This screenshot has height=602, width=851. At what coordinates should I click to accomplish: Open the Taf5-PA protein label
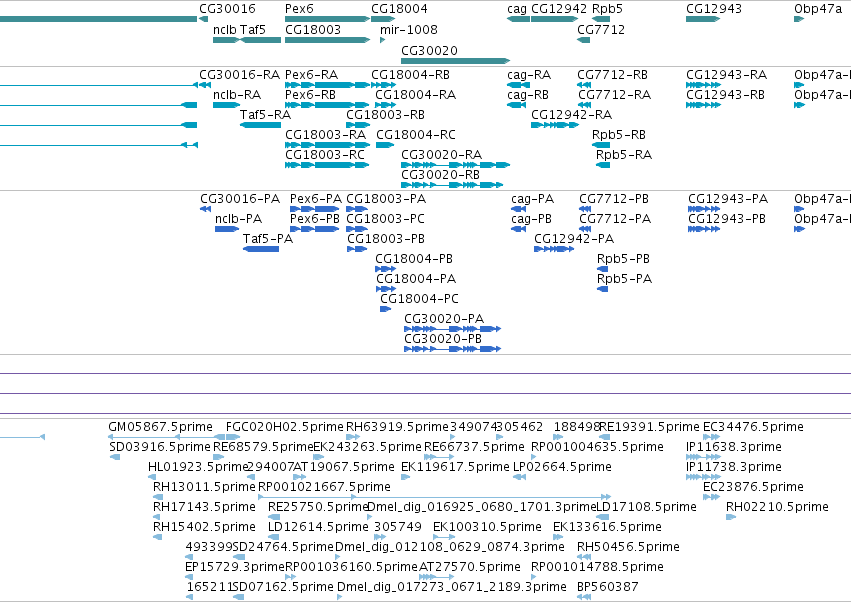click(268, 238)
